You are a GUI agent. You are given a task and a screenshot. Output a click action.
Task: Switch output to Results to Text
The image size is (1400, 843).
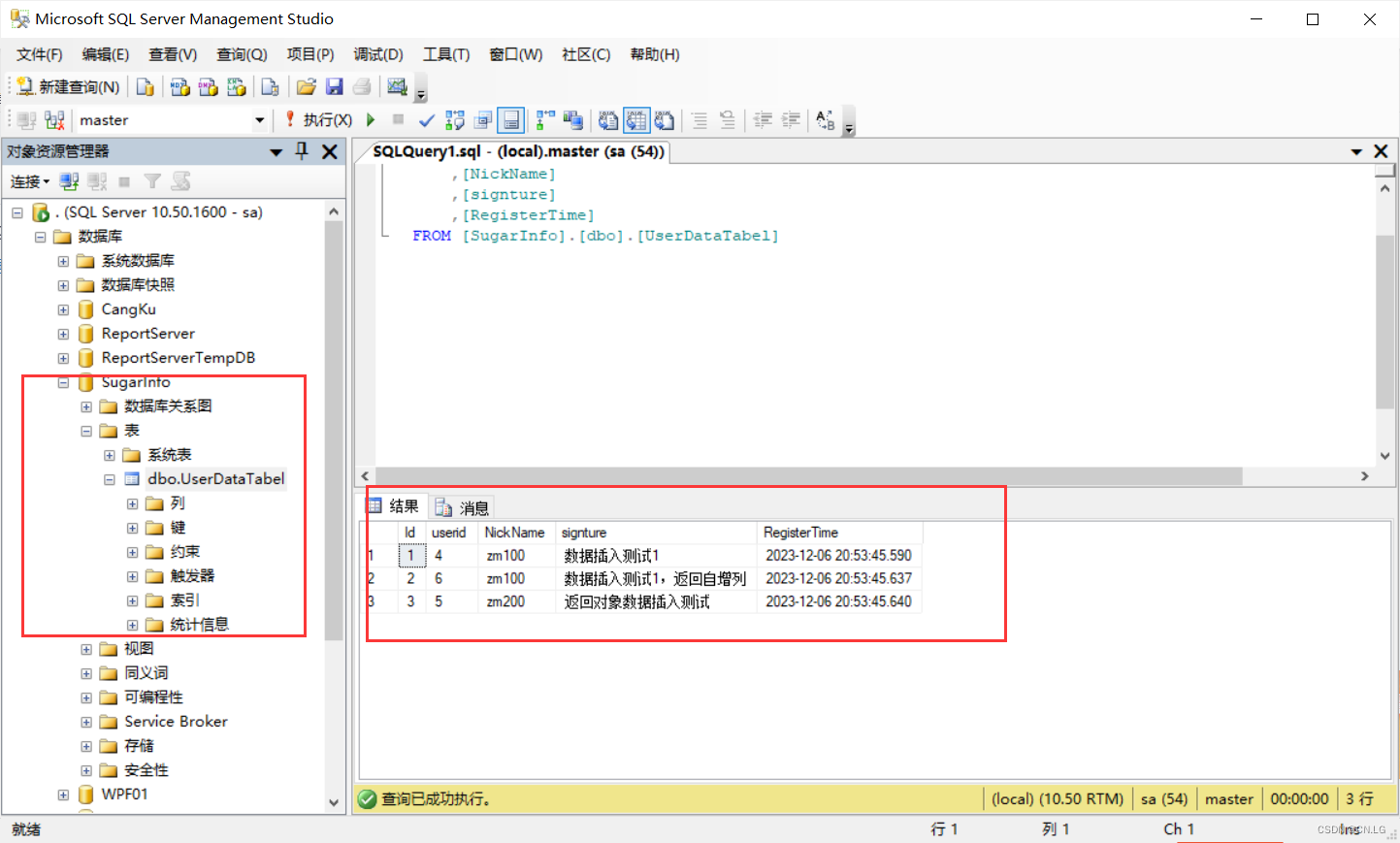point(608,120)
